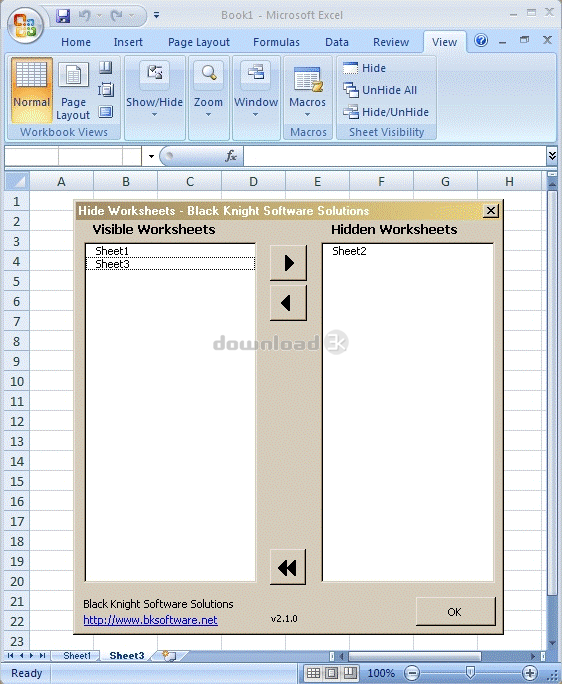Image resolution: width=562 pixels, height=684 pixels.
Task: Open the Formulas ribbon tab
Action: 276,42
